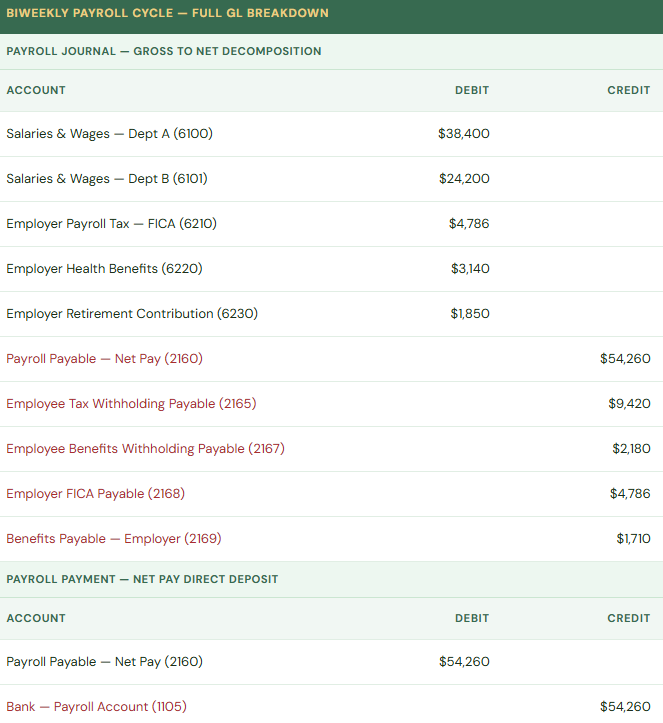Click Employer Payroll Tax — FICA (6210)
The image size is (663, 723).
(x=111, y=224)
